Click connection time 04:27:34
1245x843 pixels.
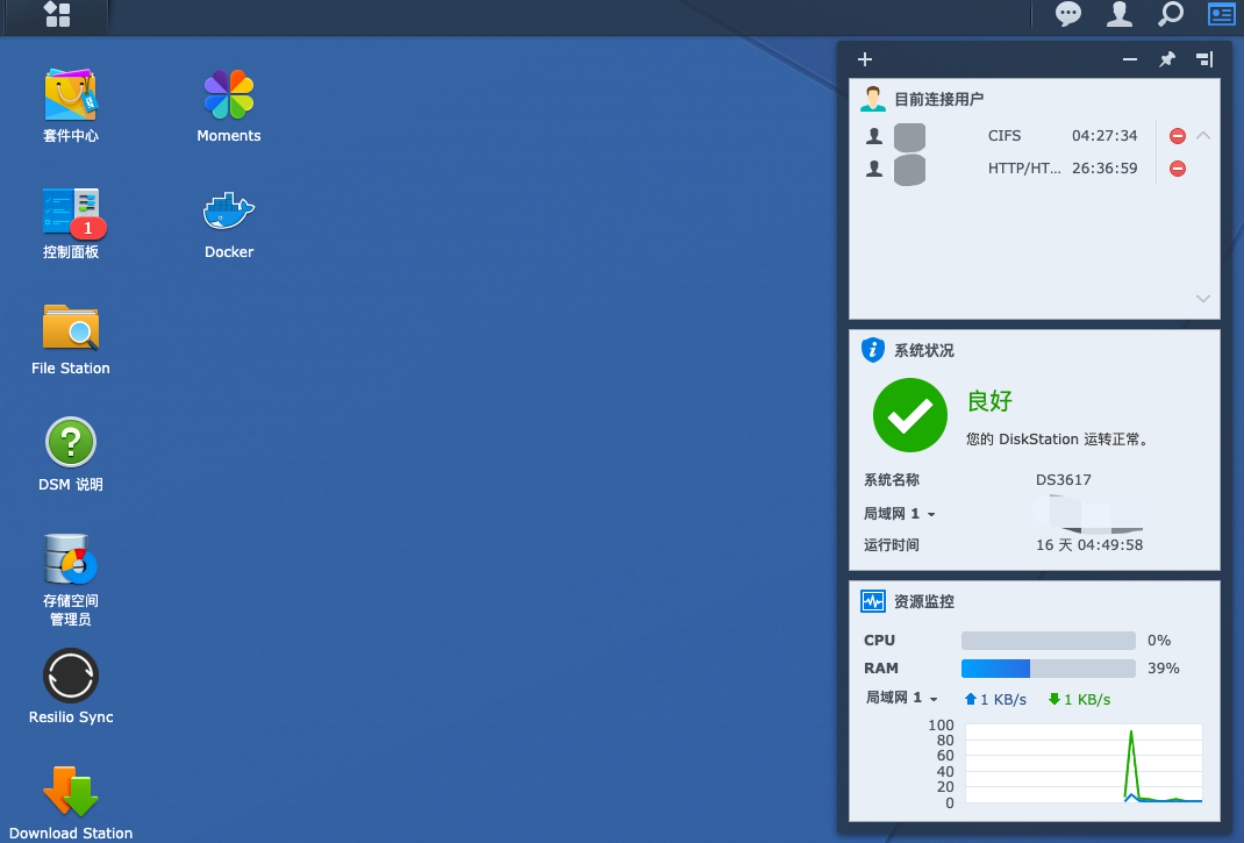click(1105, 136)
